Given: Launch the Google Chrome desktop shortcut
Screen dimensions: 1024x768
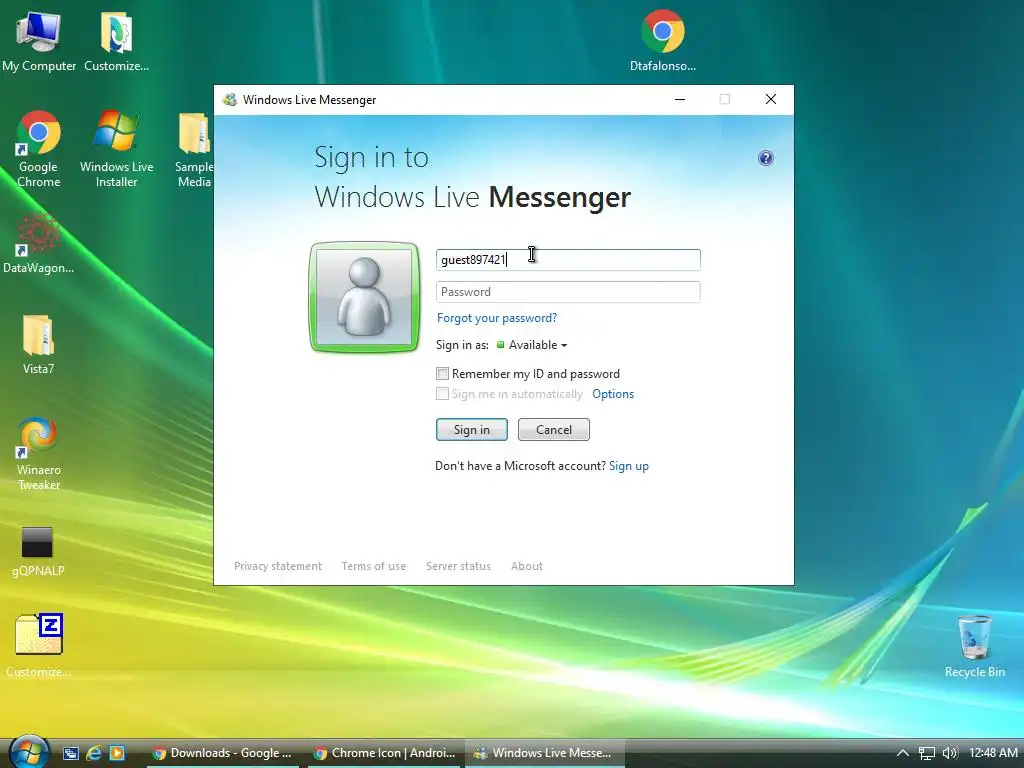Looking at the screenshot, I should pos(39,149).
